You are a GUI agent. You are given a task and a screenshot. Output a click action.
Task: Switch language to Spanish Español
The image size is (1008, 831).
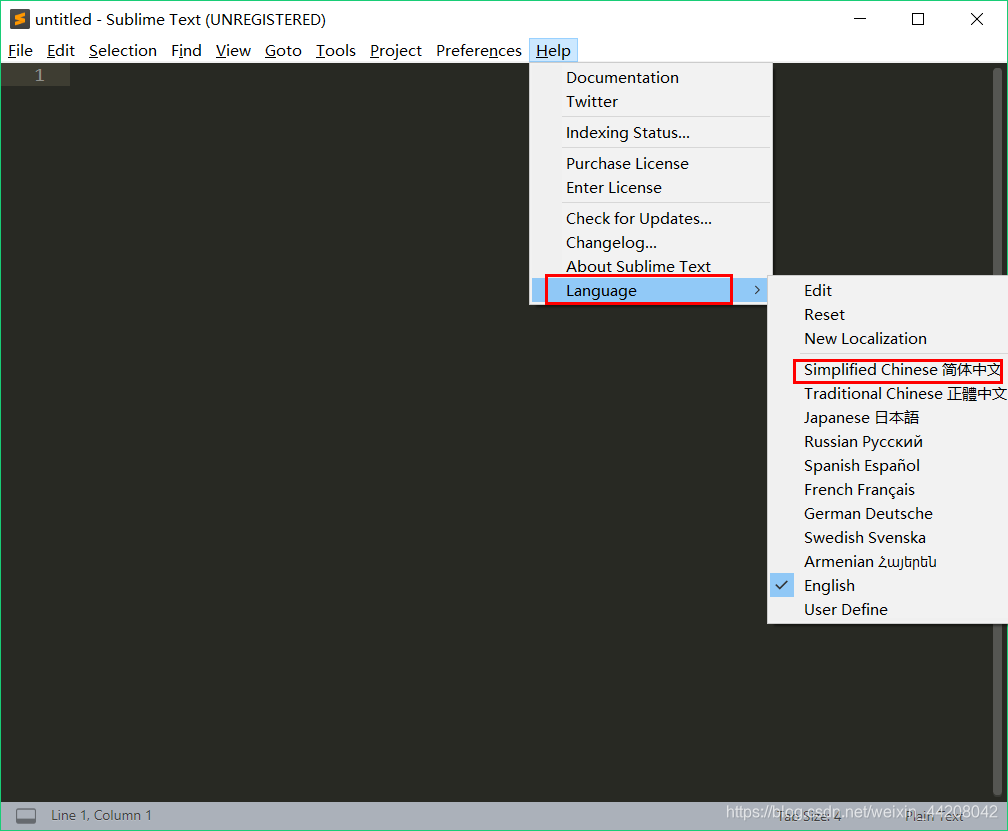coord(888,465)
